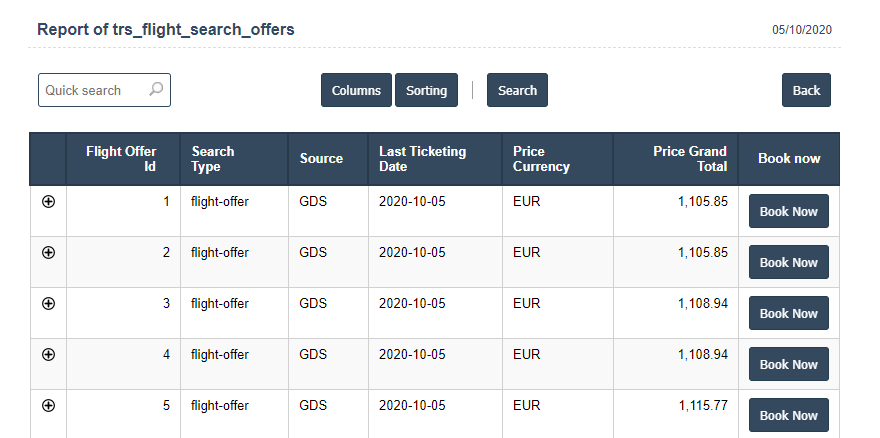
Task: Book Now for flight offer 4
Action: (x=788, y=365)
